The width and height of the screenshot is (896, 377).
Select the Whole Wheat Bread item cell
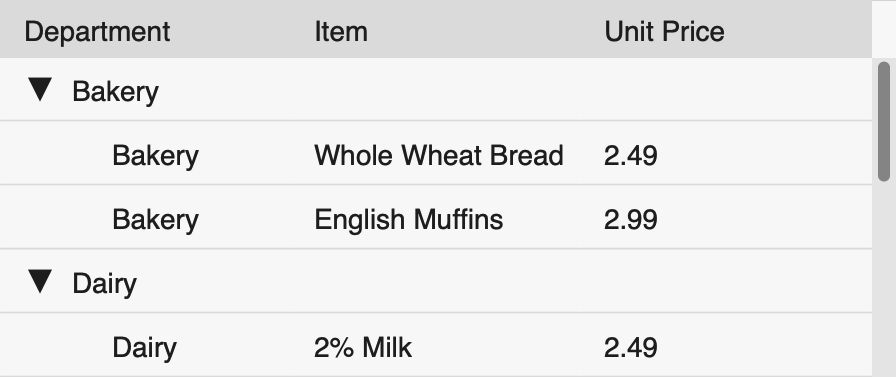click(x=439, y=155)
